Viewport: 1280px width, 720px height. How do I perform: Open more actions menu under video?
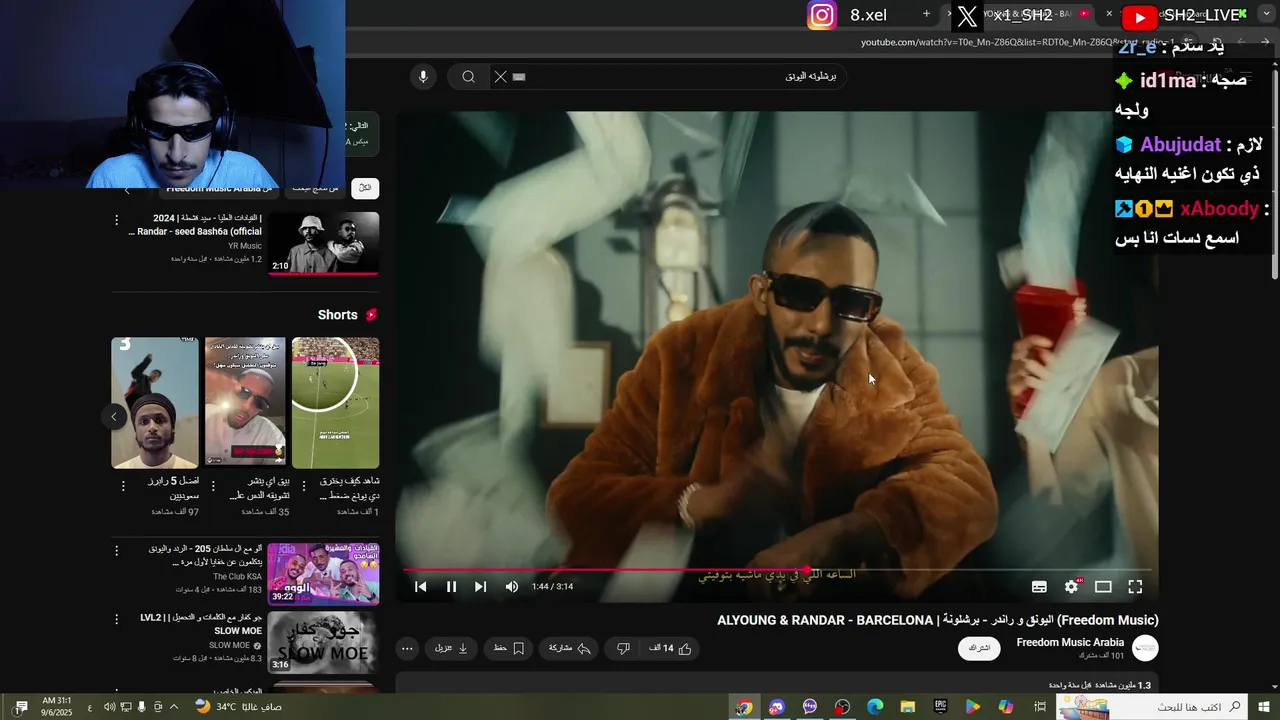(x=407, y=648)
